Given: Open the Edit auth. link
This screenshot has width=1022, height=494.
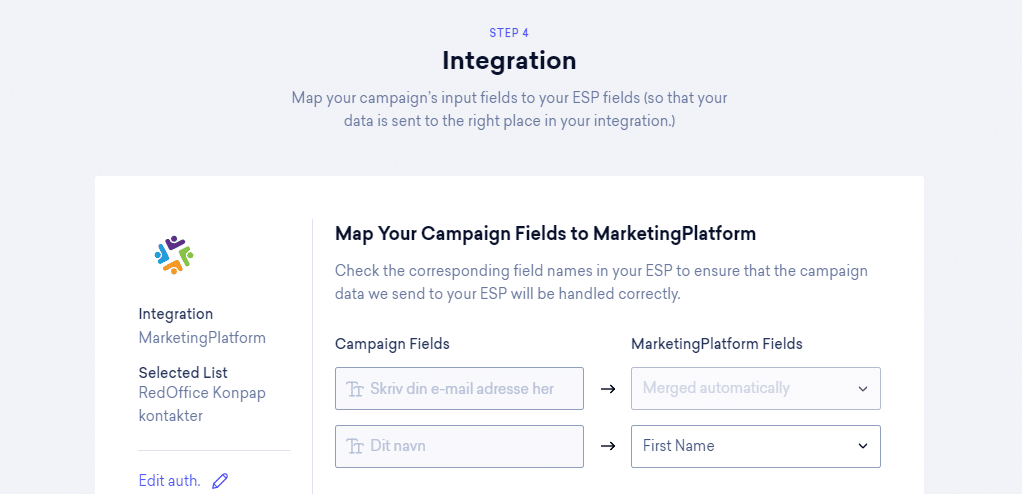Looking at the screenshot, I should tap(169, 481).
